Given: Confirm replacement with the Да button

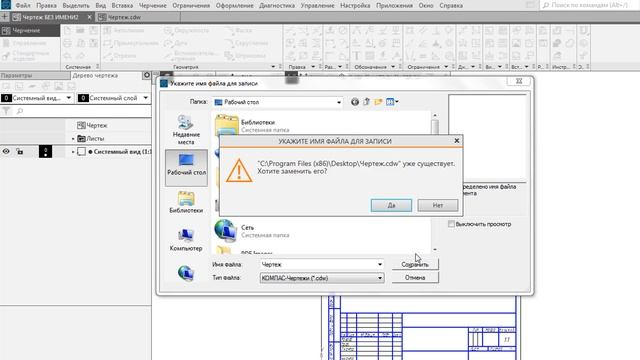Looking at the screenshot, I should tap(391, 205).
